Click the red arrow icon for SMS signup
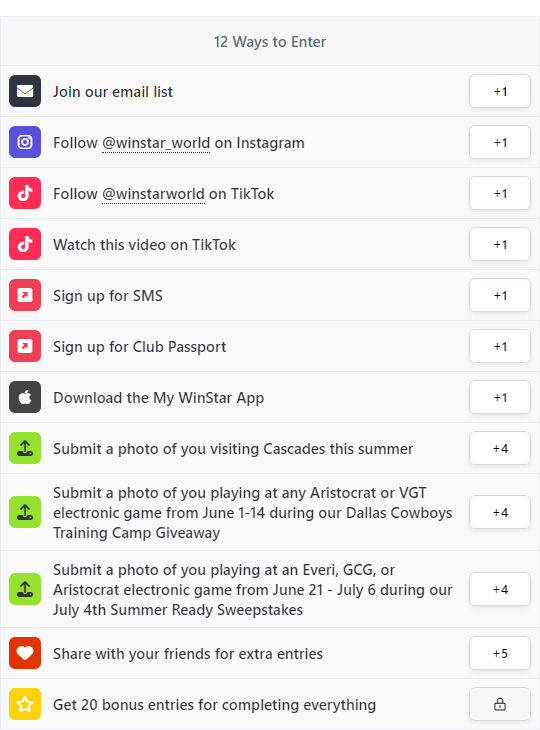540x730 pixels. click(x=25, y=295)
